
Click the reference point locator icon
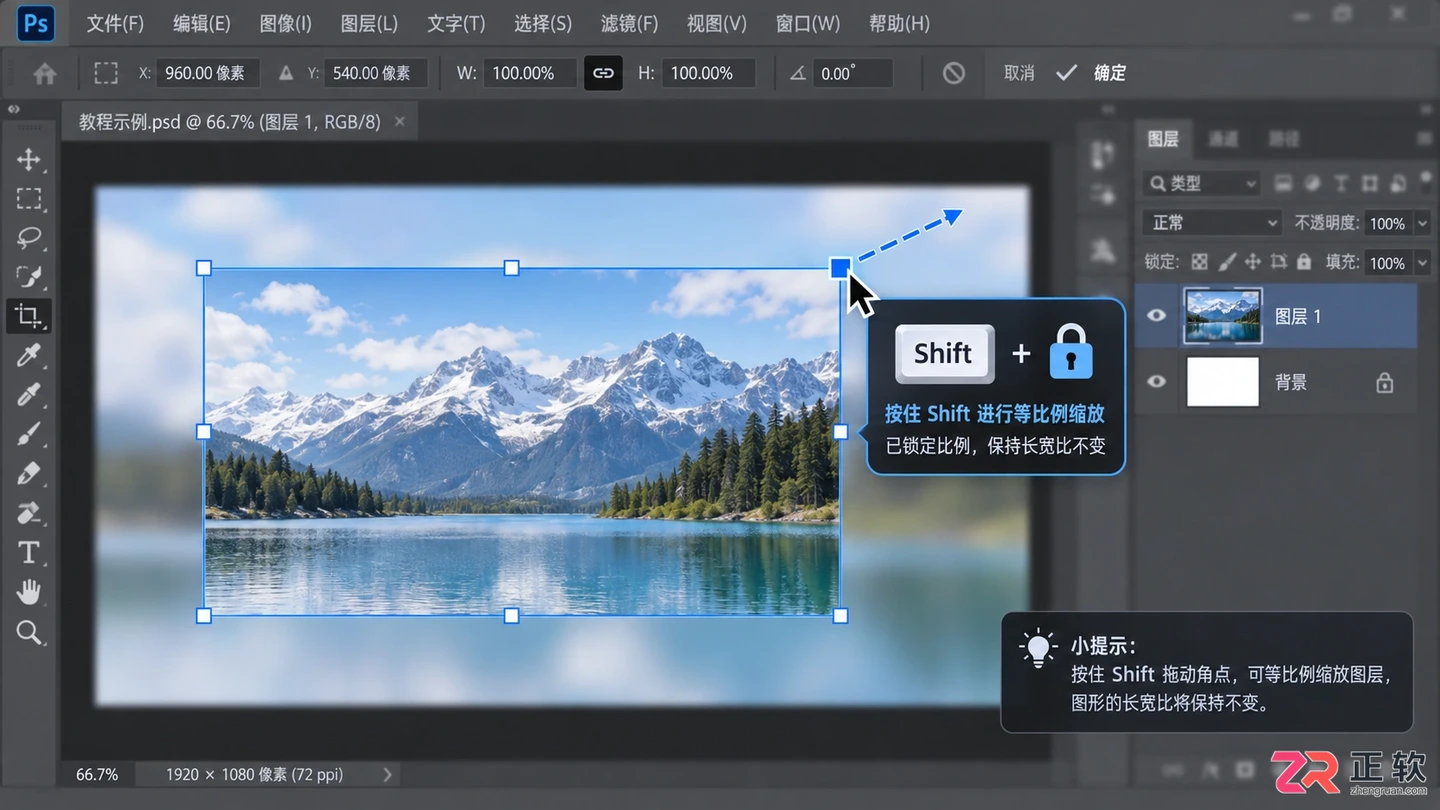106,73
